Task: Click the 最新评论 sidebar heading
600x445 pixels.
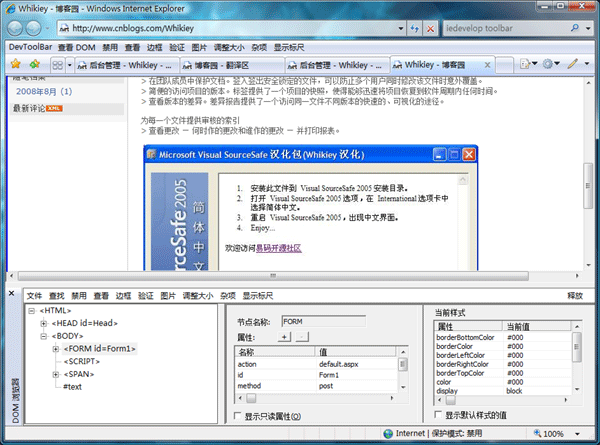Action: (x=29, y=108)
